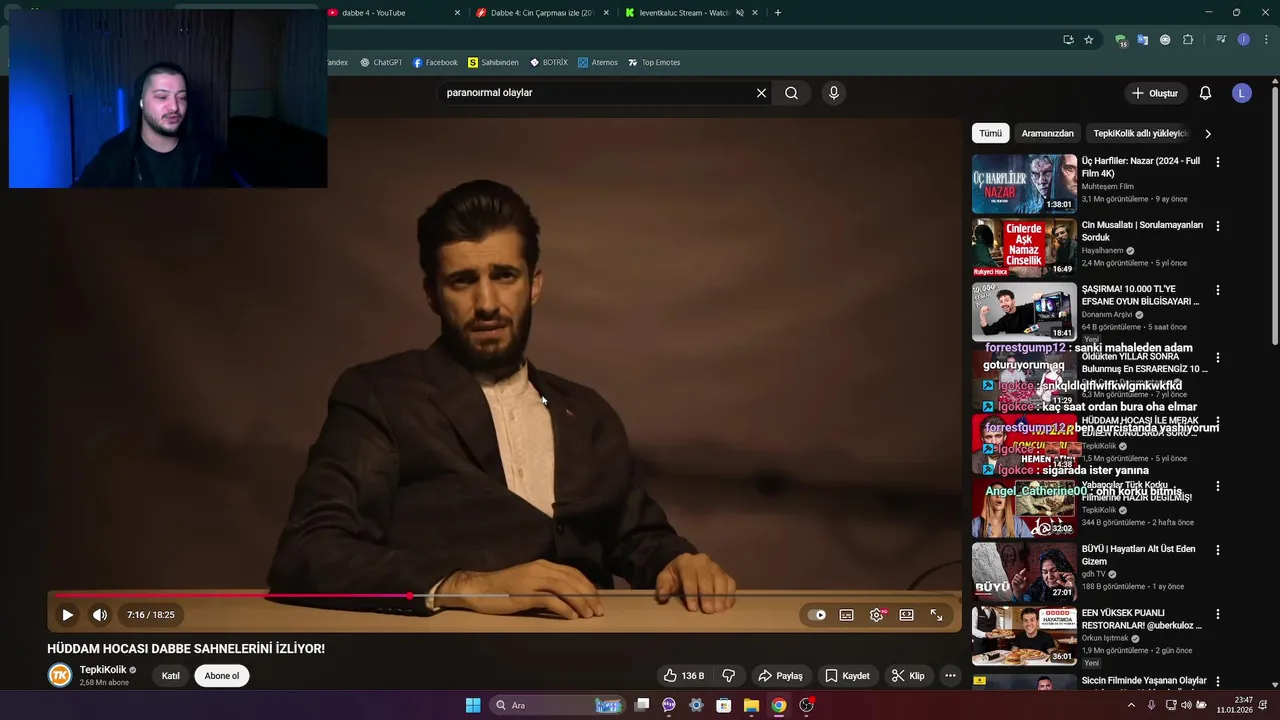Open TepkiKolik channel name link

[x=103, y=670]
